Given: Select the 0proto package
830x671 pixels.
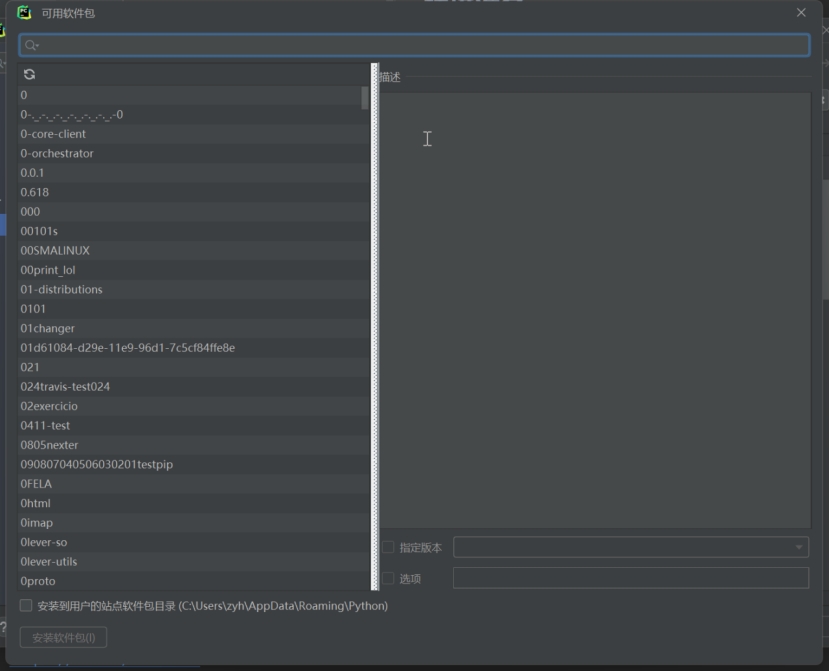Looking at the screenshot, I should pyautogui.click(x=38, y=581).
